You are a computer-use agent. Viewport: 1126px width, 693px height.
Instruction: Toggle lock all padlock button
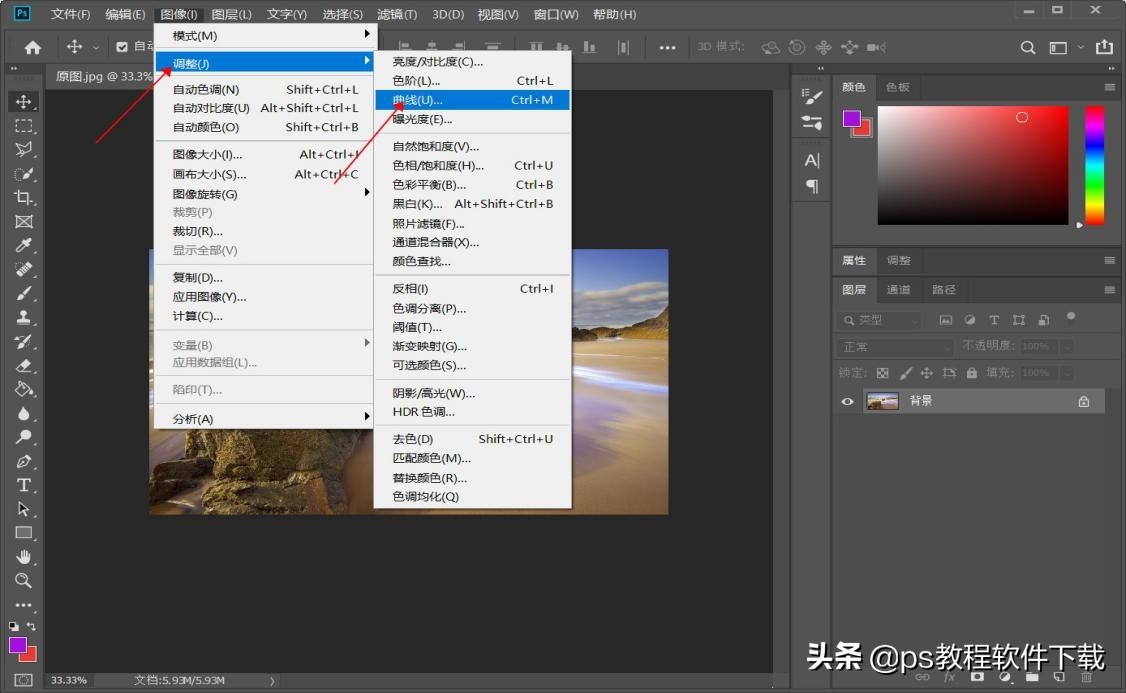click(972, 373)
